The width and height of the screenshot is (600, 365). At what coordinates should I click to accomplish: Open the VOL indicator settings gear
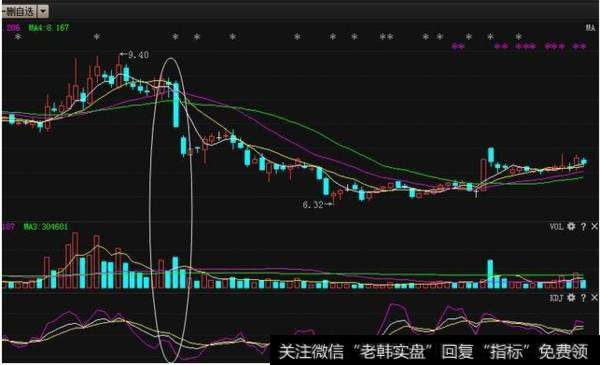click(571, 226)
